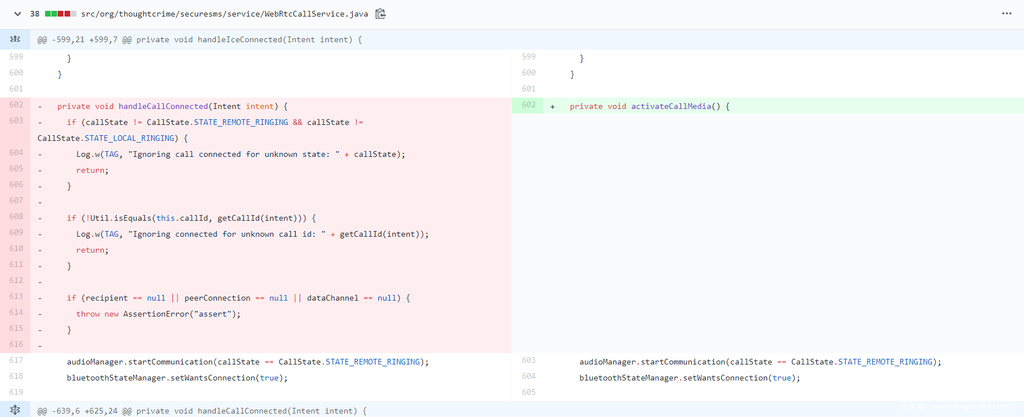1024x417 pixels.
Task: Click the bottom handleCallConnected hunk header
Action: pyautogui.click(x=202, y=410)
